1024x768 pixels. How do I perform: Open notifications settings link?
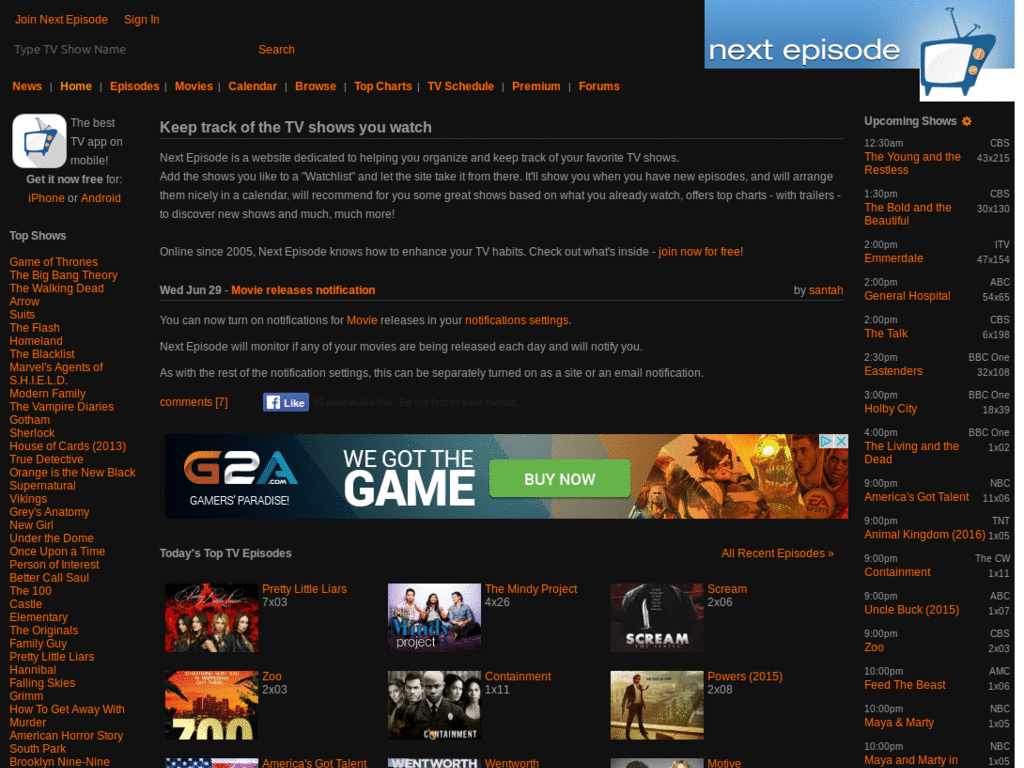[517, 320]
